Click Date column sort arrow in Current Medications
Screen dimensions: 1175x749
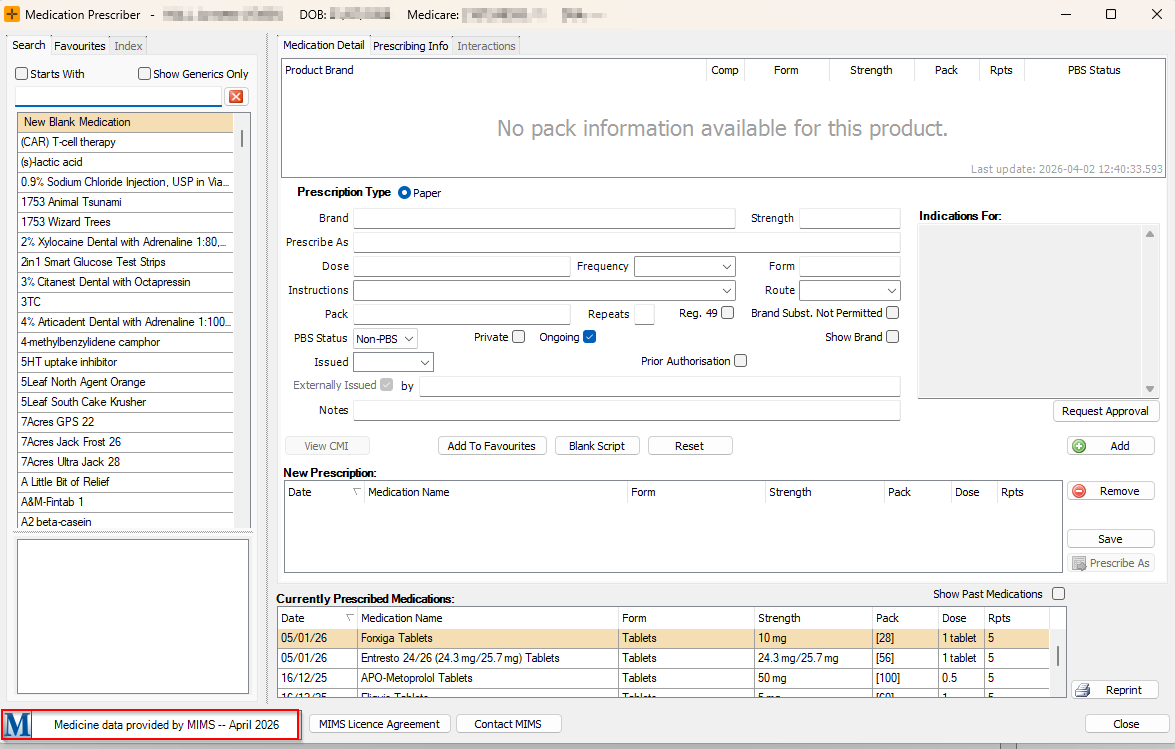(x=349, y=618)
